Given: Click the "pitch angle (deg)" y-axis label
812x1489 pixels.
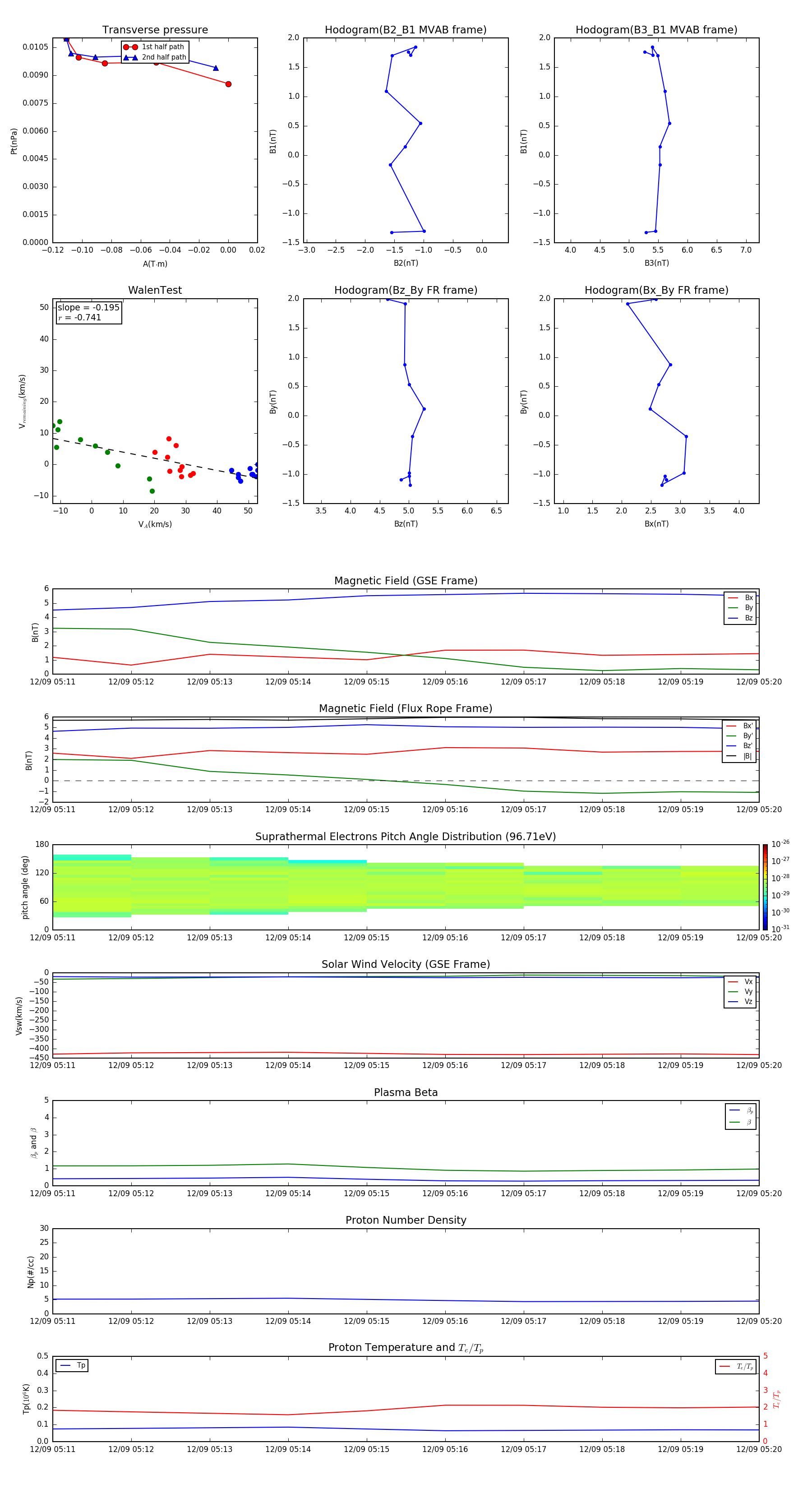Looking at the screenshot, I should tap(25, 887).
